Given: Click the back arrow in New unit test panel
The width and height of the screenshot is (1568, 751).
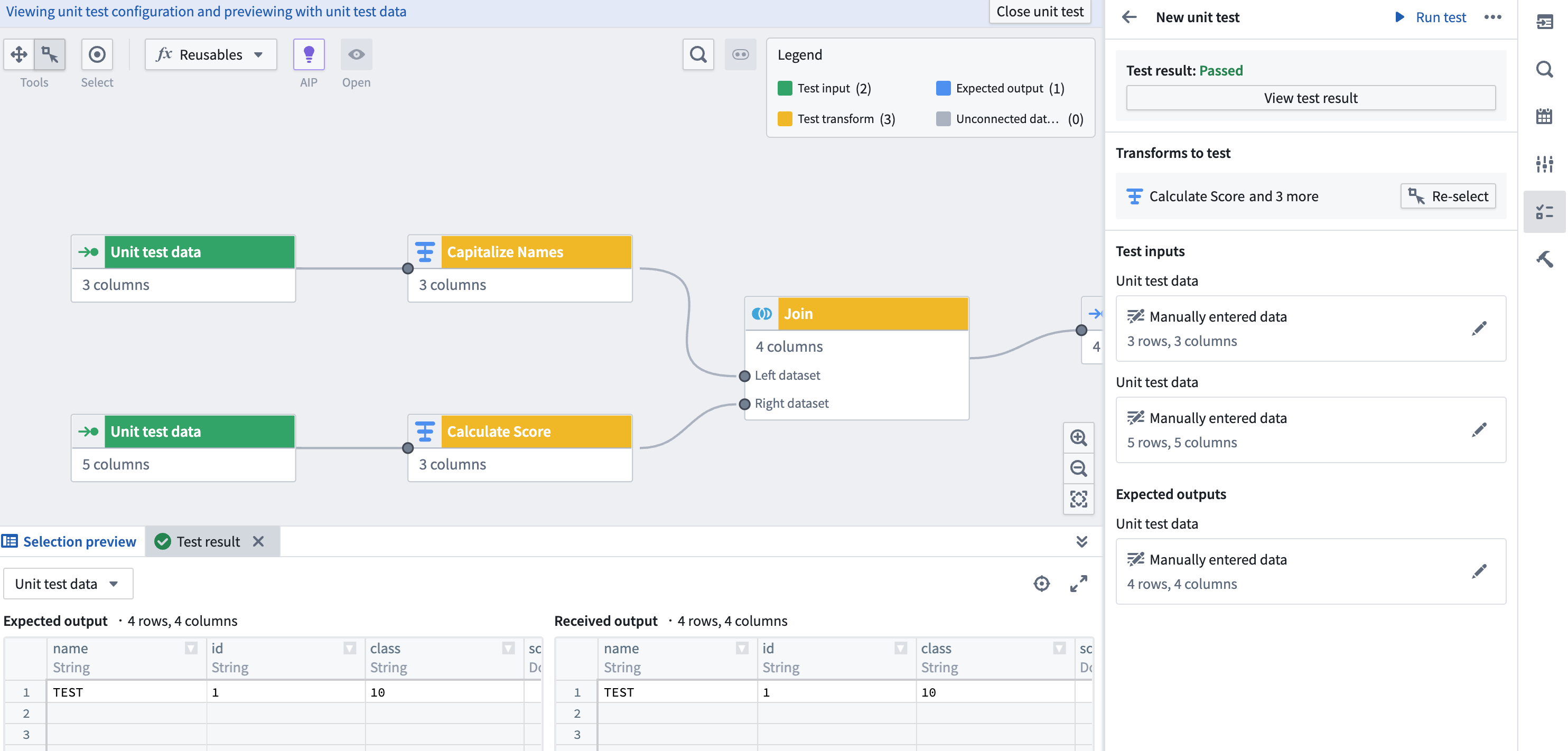Looking at the screenshot, I should tap(1128, 16).
